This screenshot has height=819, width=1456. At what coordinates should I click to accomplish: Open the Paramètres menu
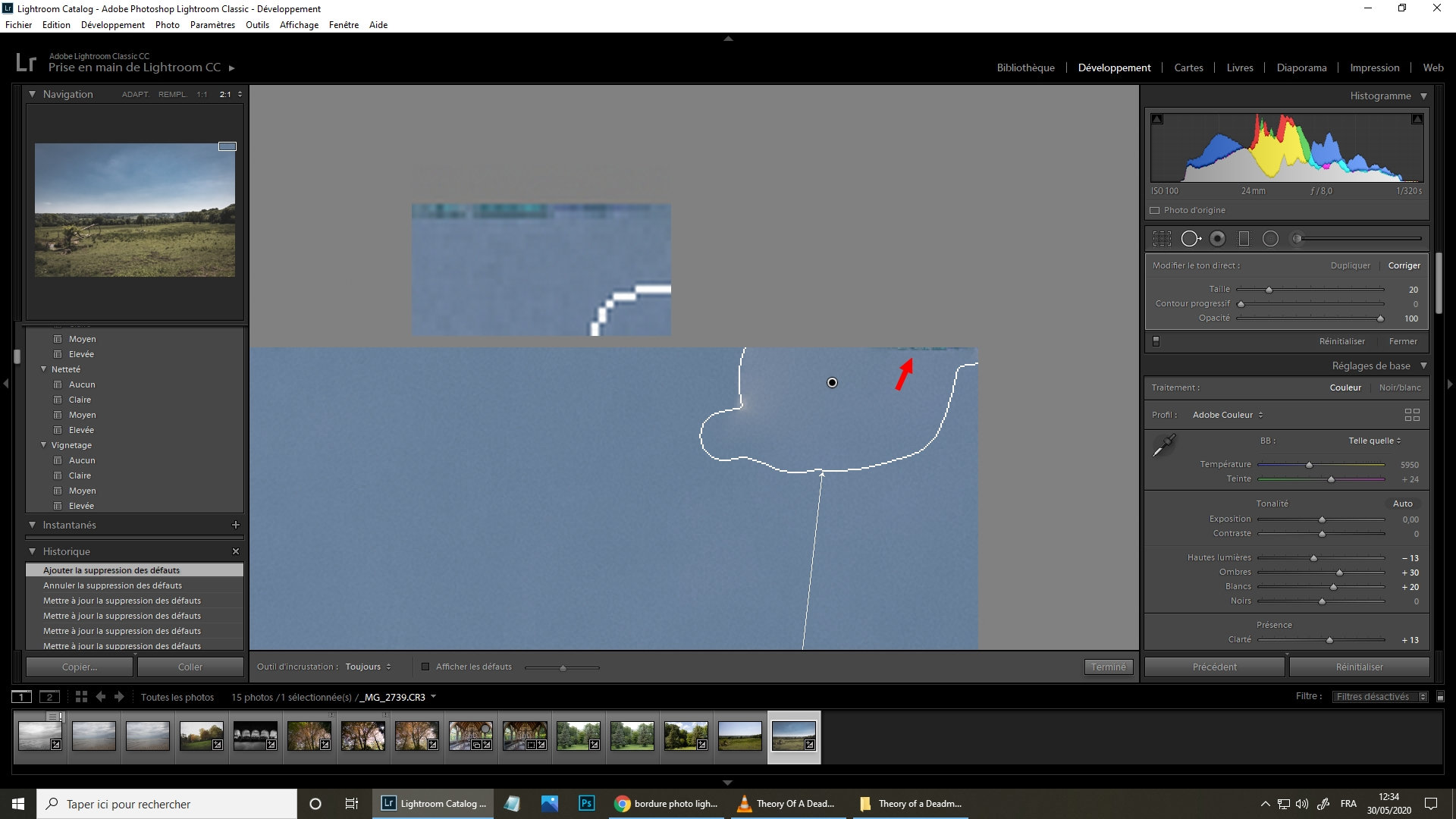(x=212, y=25)
